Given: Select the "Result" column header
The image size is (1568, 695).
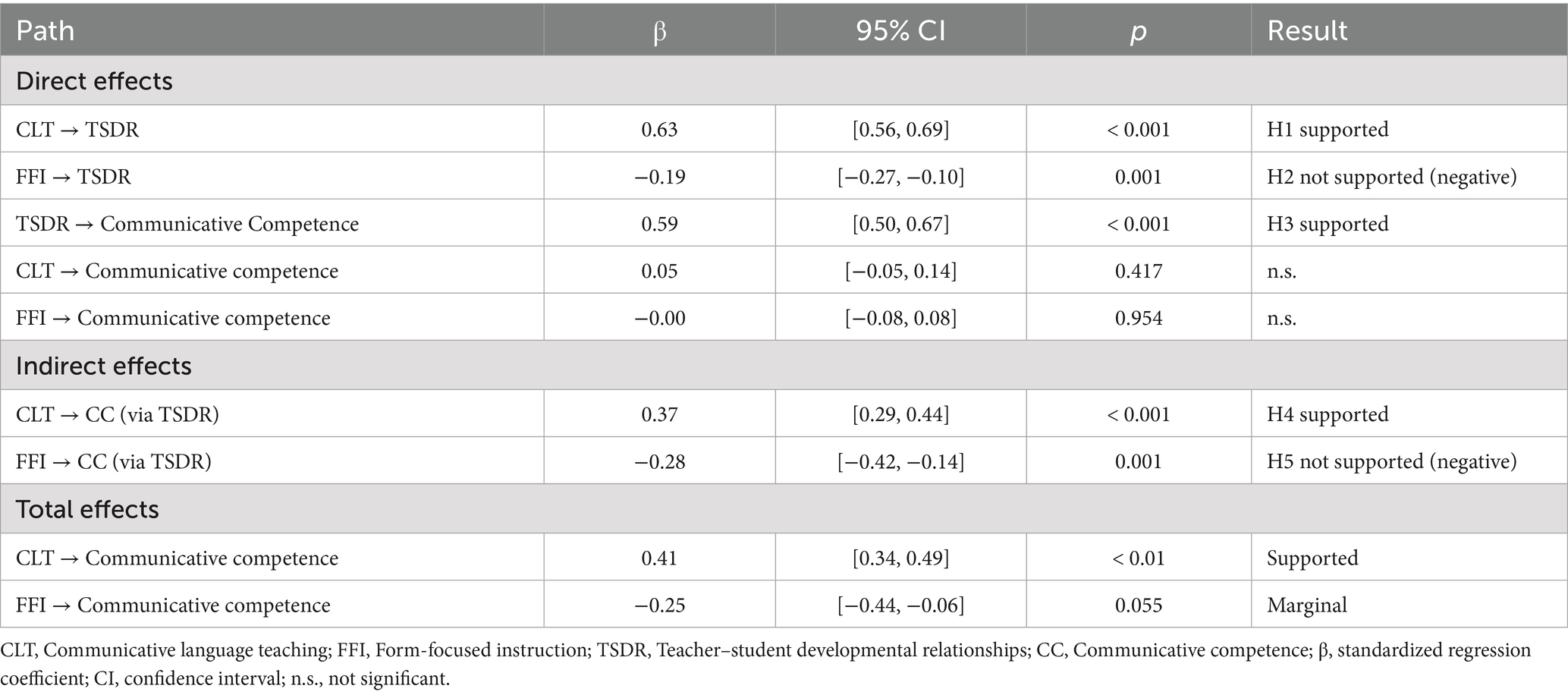Looking at the screenshot, I should click(1307, 30).
